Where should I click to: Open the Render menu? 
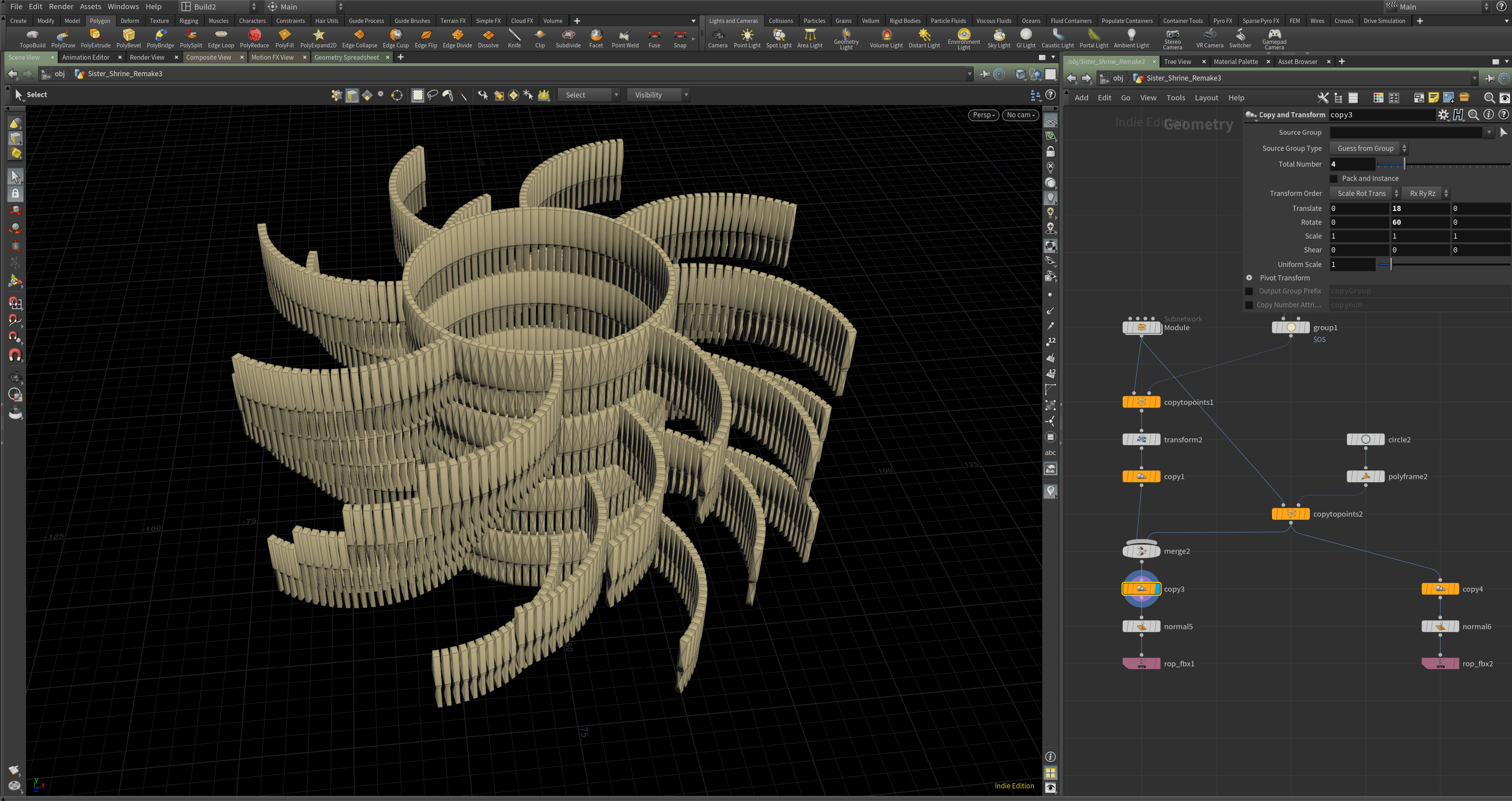[61, 6]
